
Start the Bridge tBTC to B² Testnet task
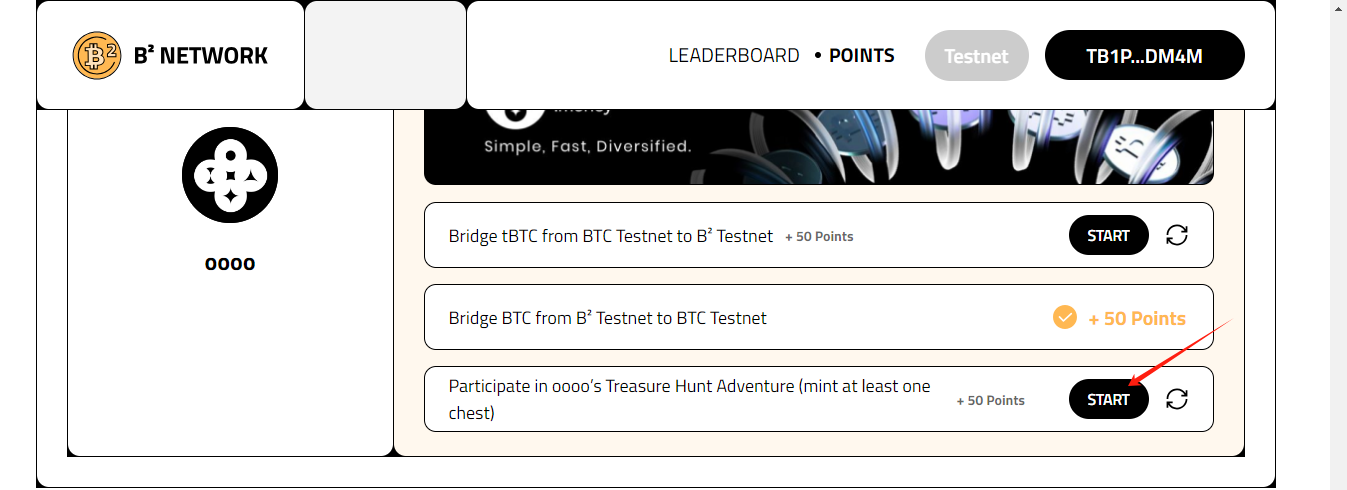[x=1109, y=235]
